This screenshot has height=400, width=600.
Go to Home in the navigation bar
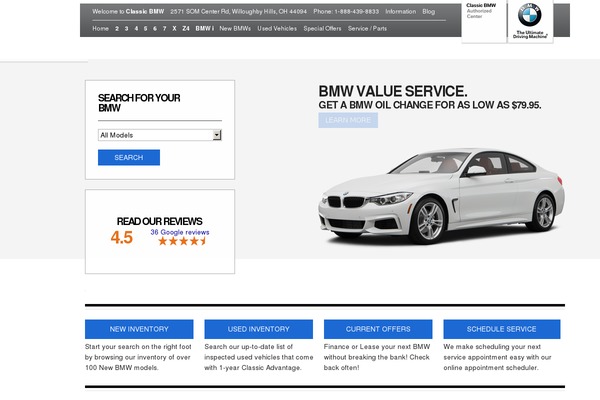pos(100,28)
